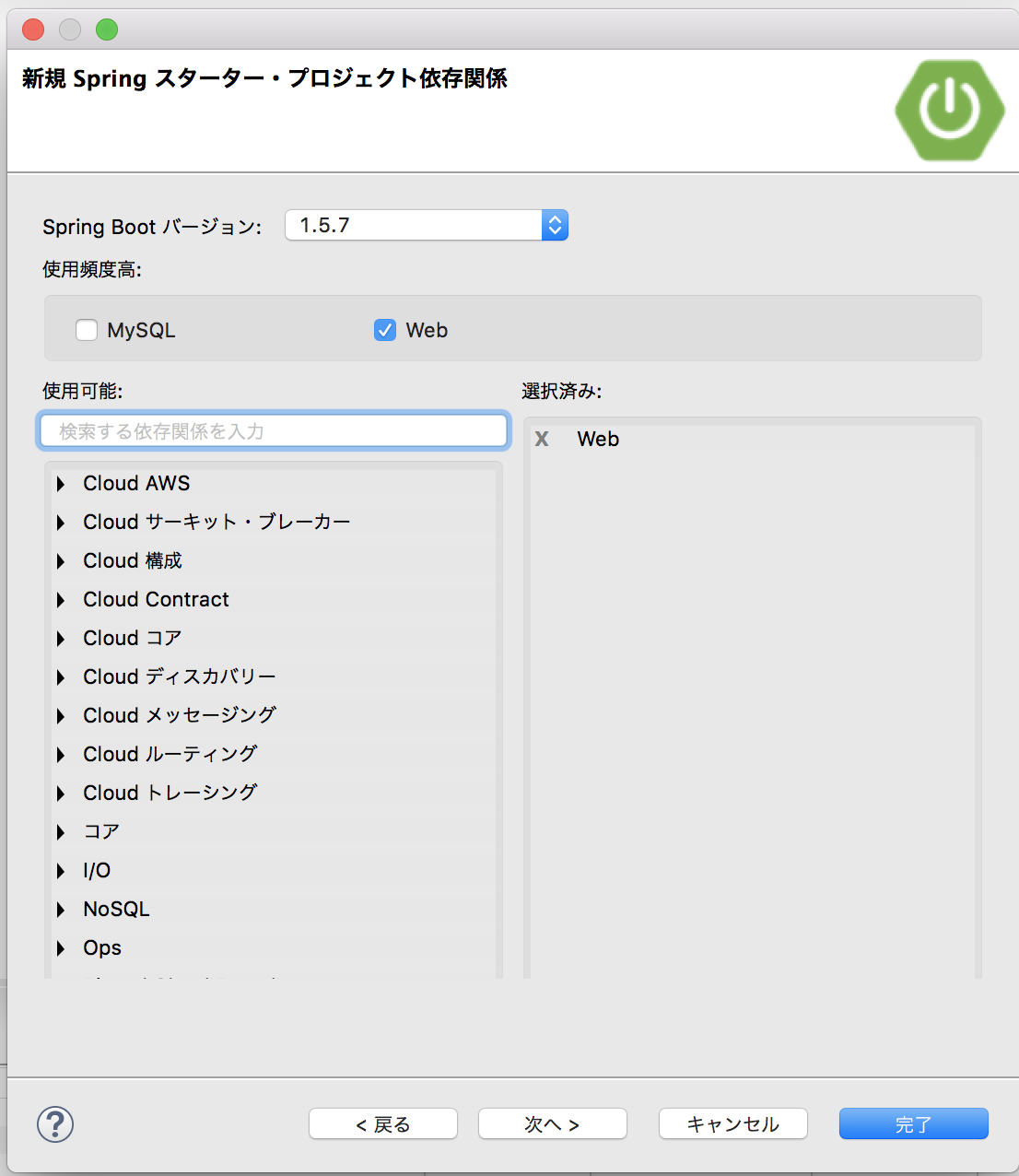Select the I/O label text
1019x1176 pixels.
pos(97,870)
